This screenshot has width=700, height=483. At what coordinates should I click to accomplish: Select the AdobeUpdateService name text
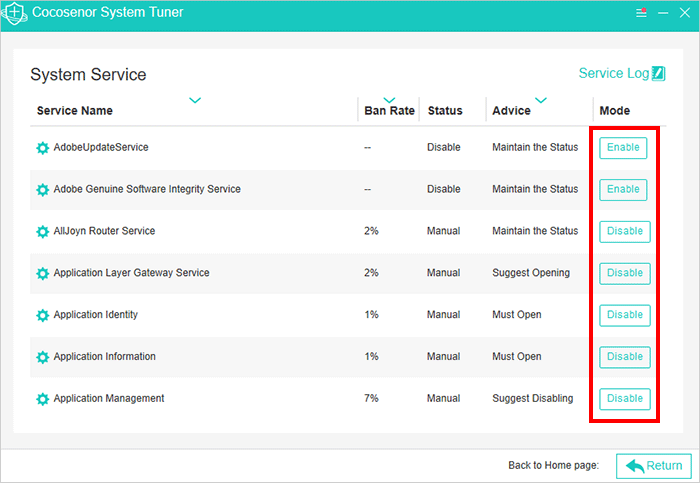coord(101,147)
